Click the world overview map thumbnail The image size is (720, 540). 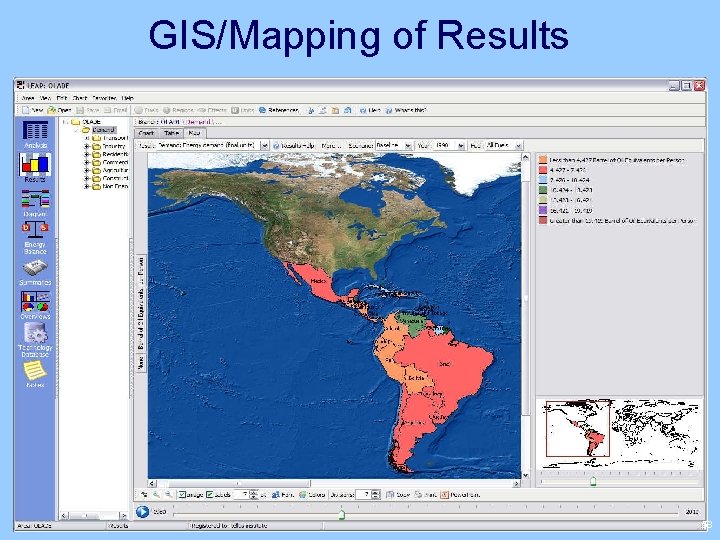[x=620, y=433]
